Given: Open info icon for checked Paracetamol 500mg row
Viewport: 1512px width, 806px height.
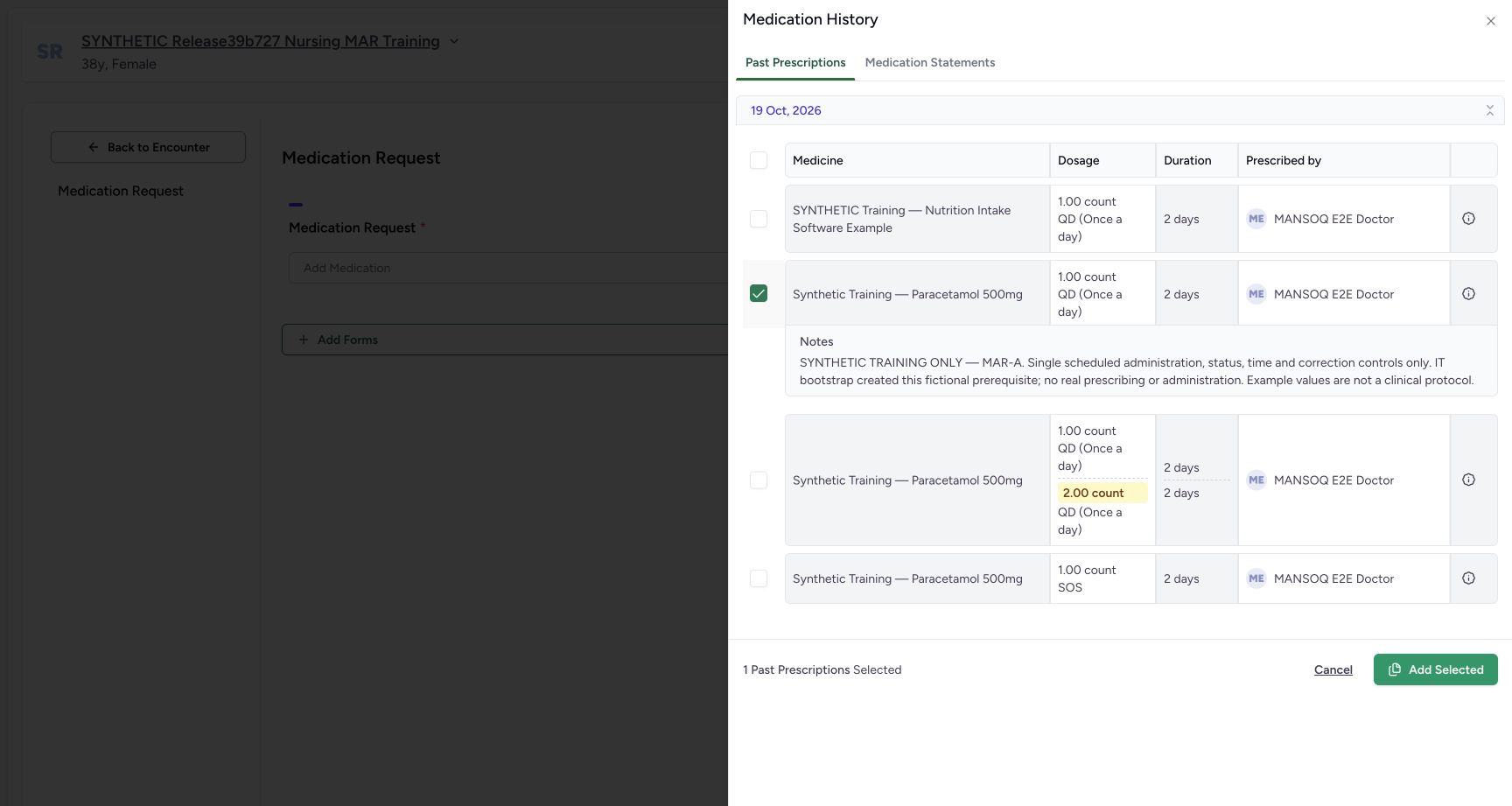Looking at the screenshot, I should 1468,294.
